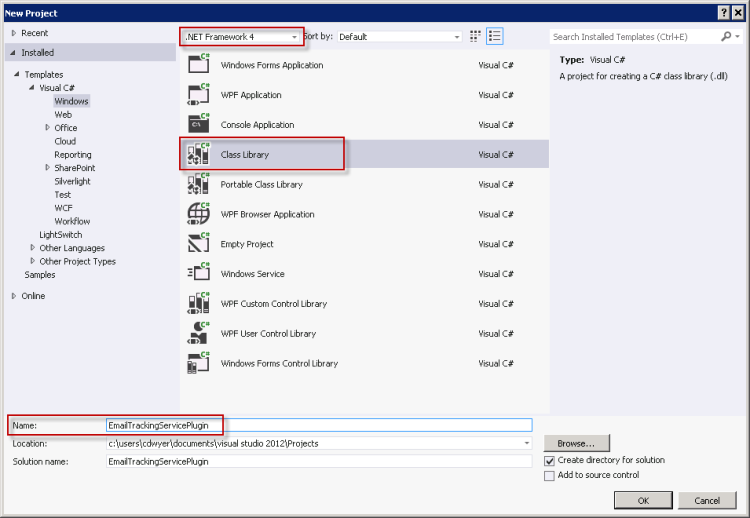
Task: Select the Windows category in tree
Action: pos(71,101)
